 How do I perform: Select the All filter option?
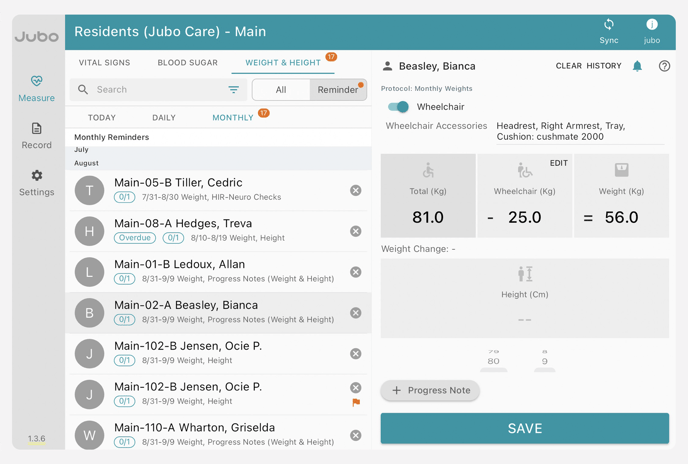click(x=281, y=90)
